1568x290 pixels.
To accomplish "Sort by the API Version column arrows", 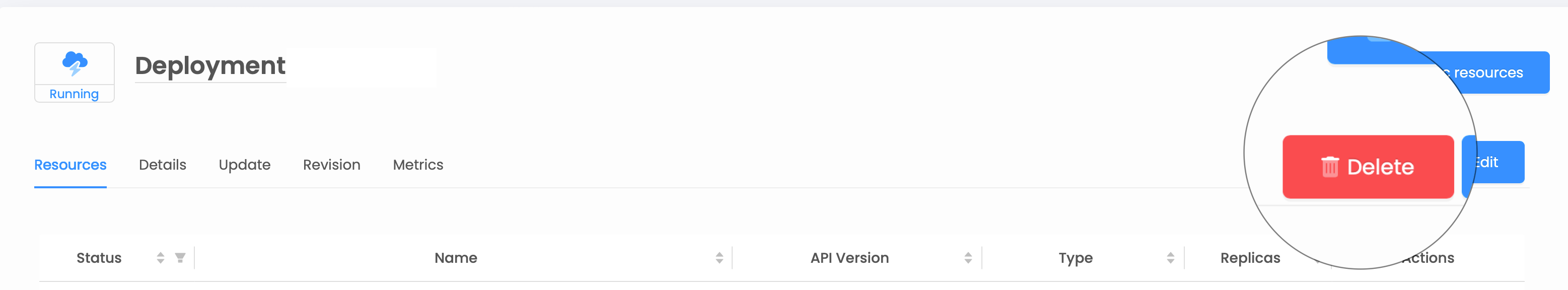I will coord(969,258).
